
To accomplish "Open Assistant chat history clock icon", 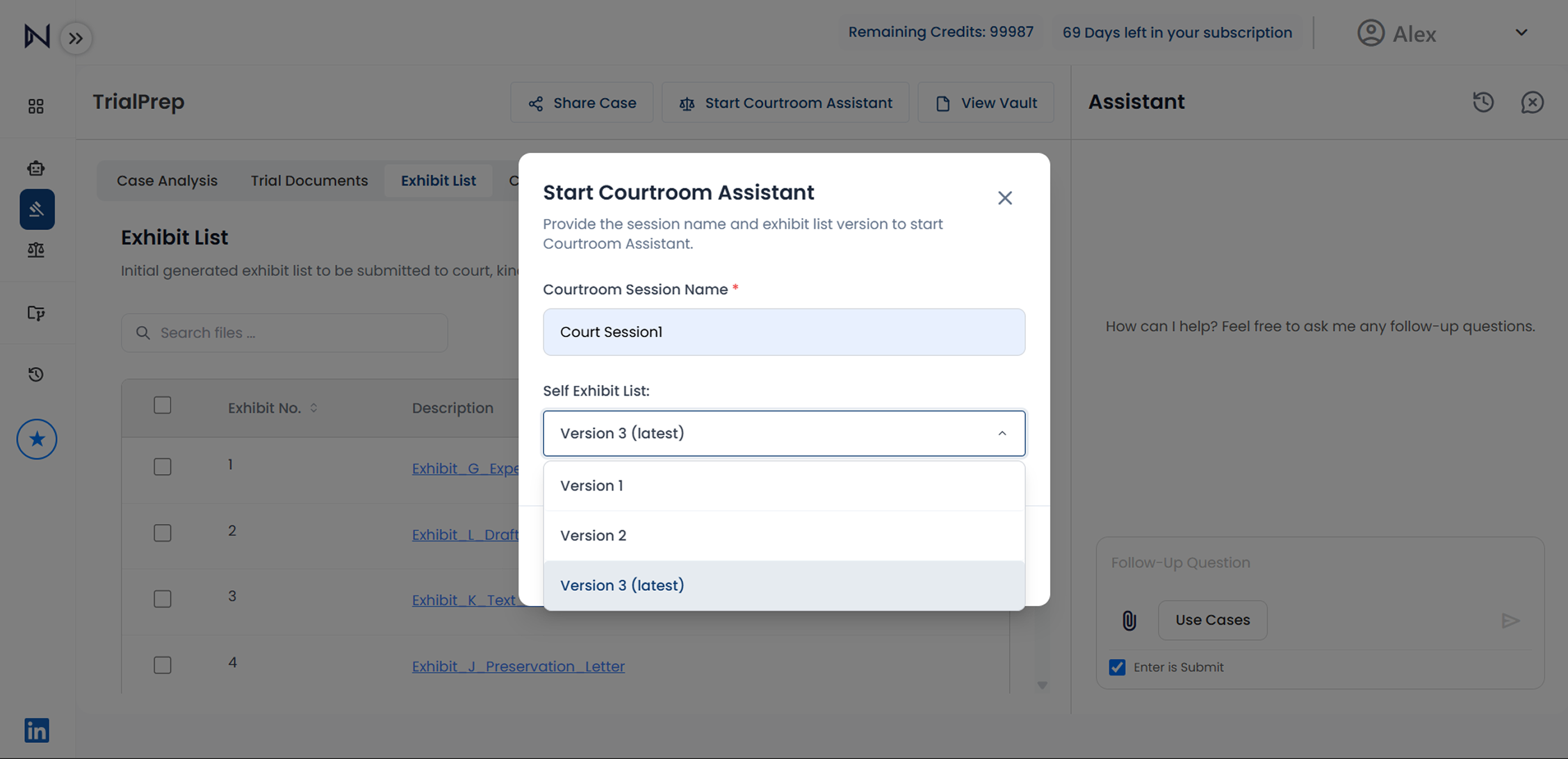I will click(x=1483, y=102).
